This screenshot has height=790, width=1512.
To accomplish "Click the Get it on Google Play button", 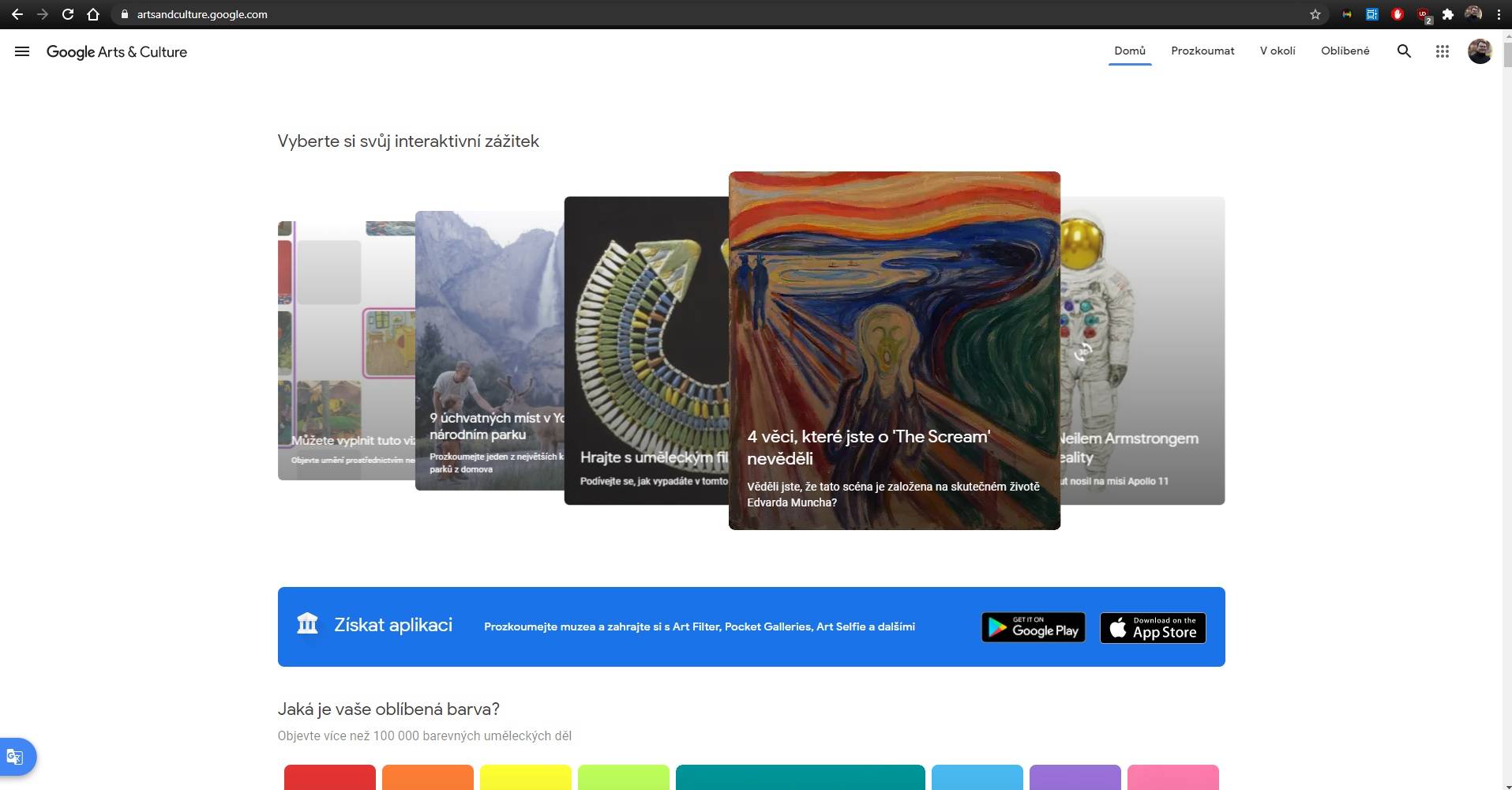I will [1033, 627].
